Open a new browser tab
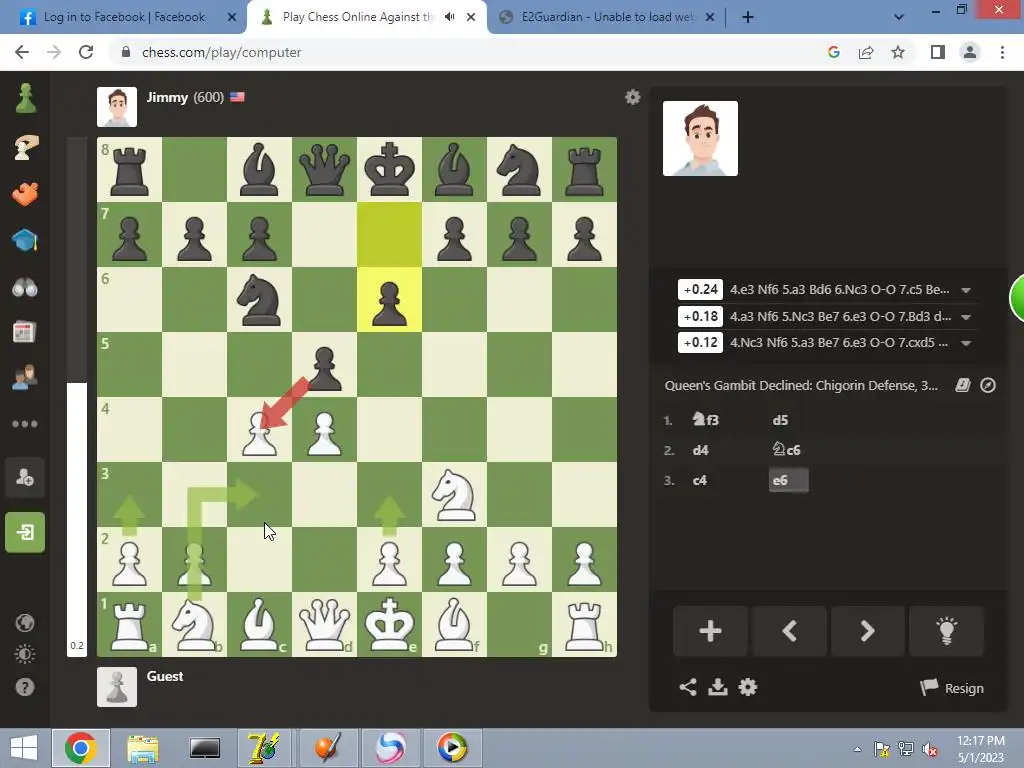1024x768 pixels. tap(748, 17)
